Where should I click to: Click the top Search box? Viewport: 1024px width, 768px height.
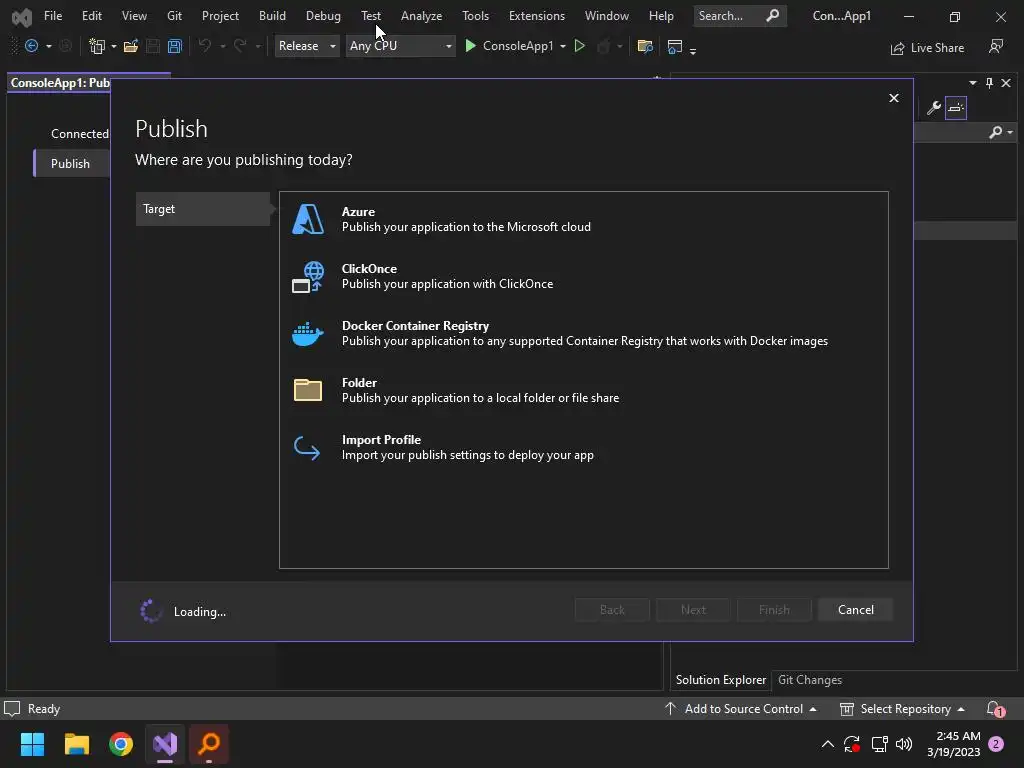click(740, 16)
